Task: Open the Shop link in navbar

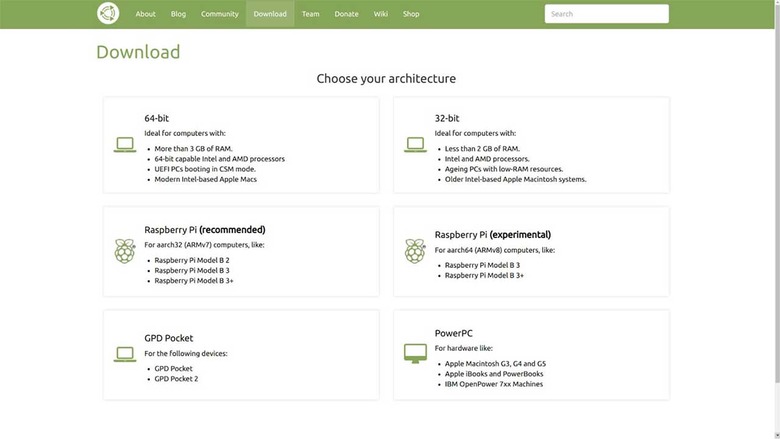Action: (411, 14)
